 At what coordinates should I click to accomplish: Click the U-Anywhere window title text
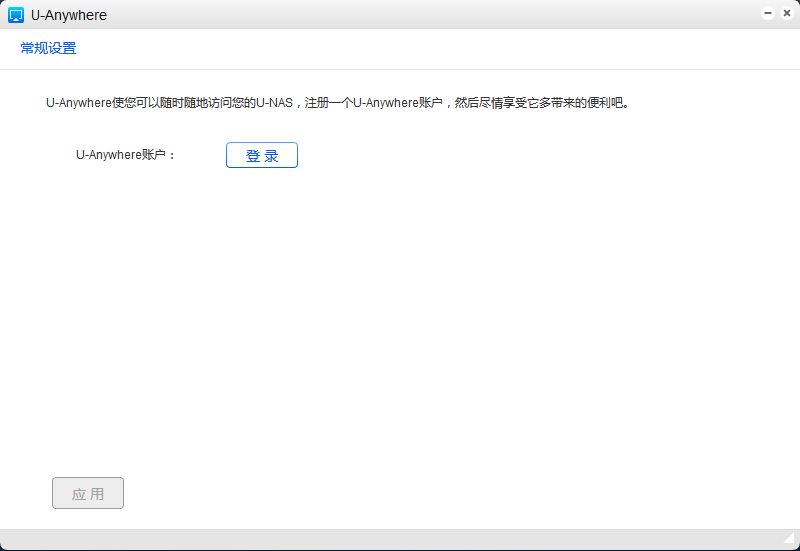(69, 15)
